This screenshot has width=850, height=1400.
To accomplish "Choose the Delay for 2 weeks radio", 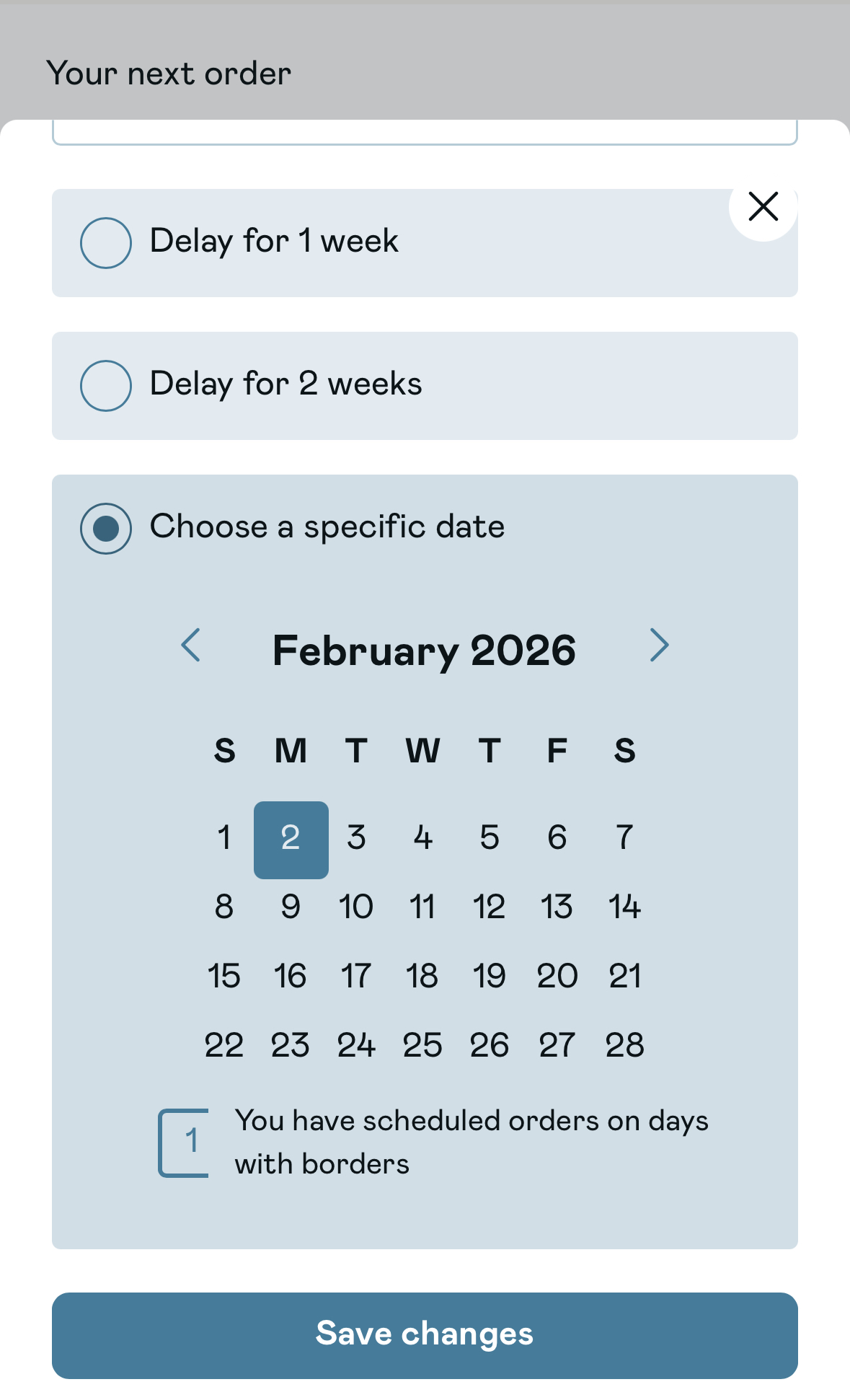I will [x=106, y=386].
